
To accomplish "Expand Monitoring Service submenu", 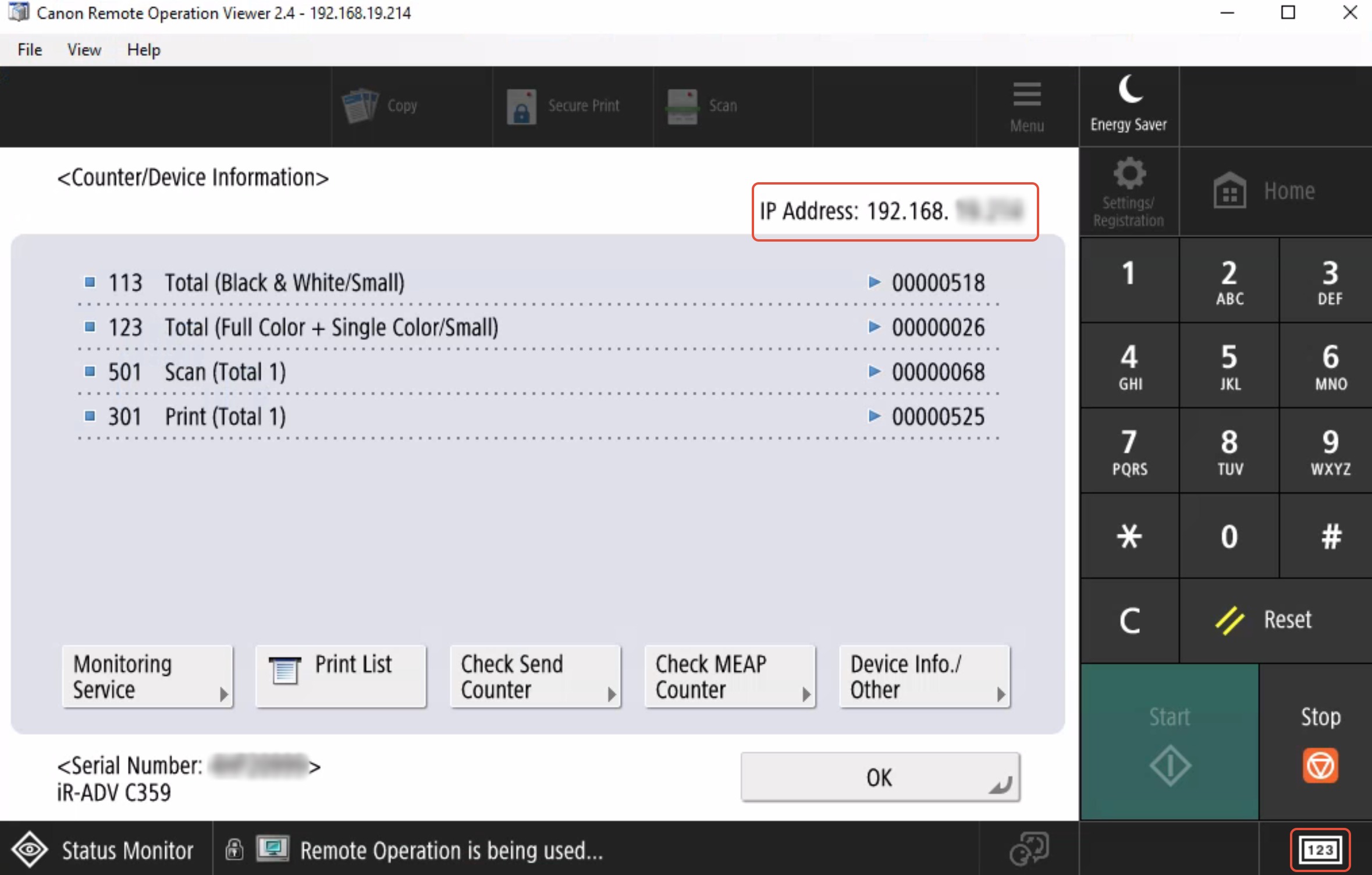I will 148,676.
